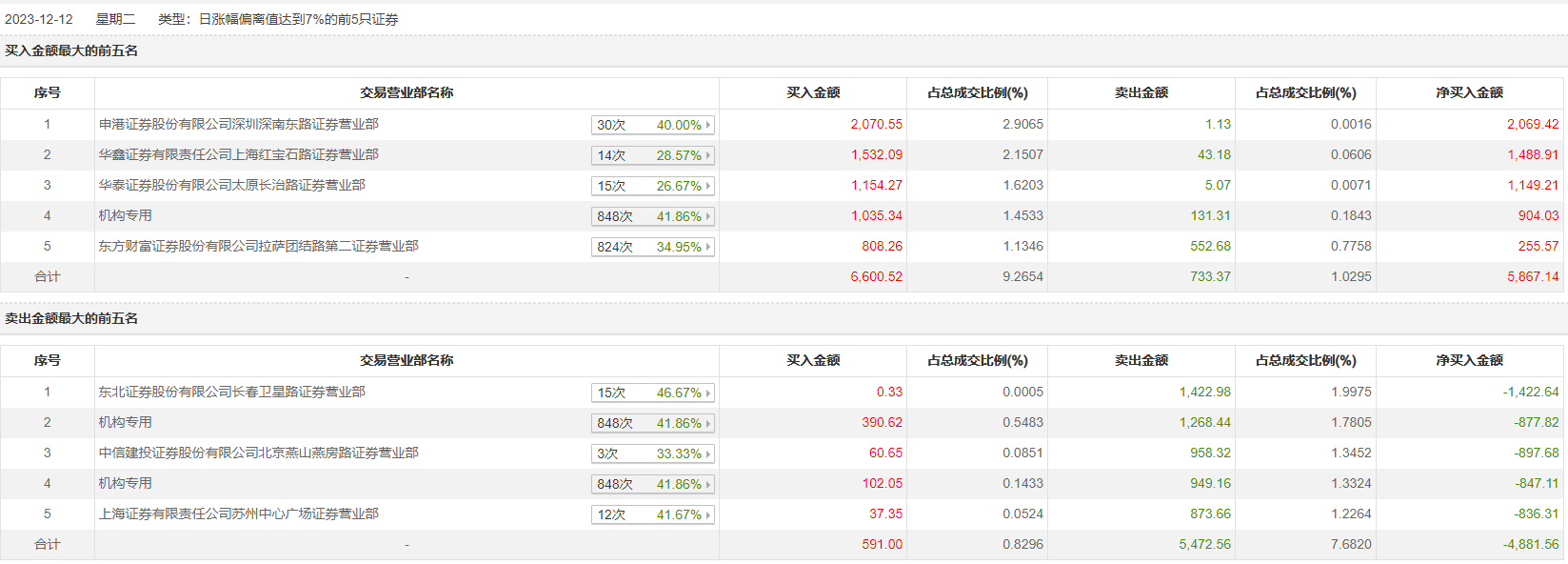The image size is (1568, 564).
Task: Open 华泰证券太原长治路证券营业部 link
Action: coord(231,185)
